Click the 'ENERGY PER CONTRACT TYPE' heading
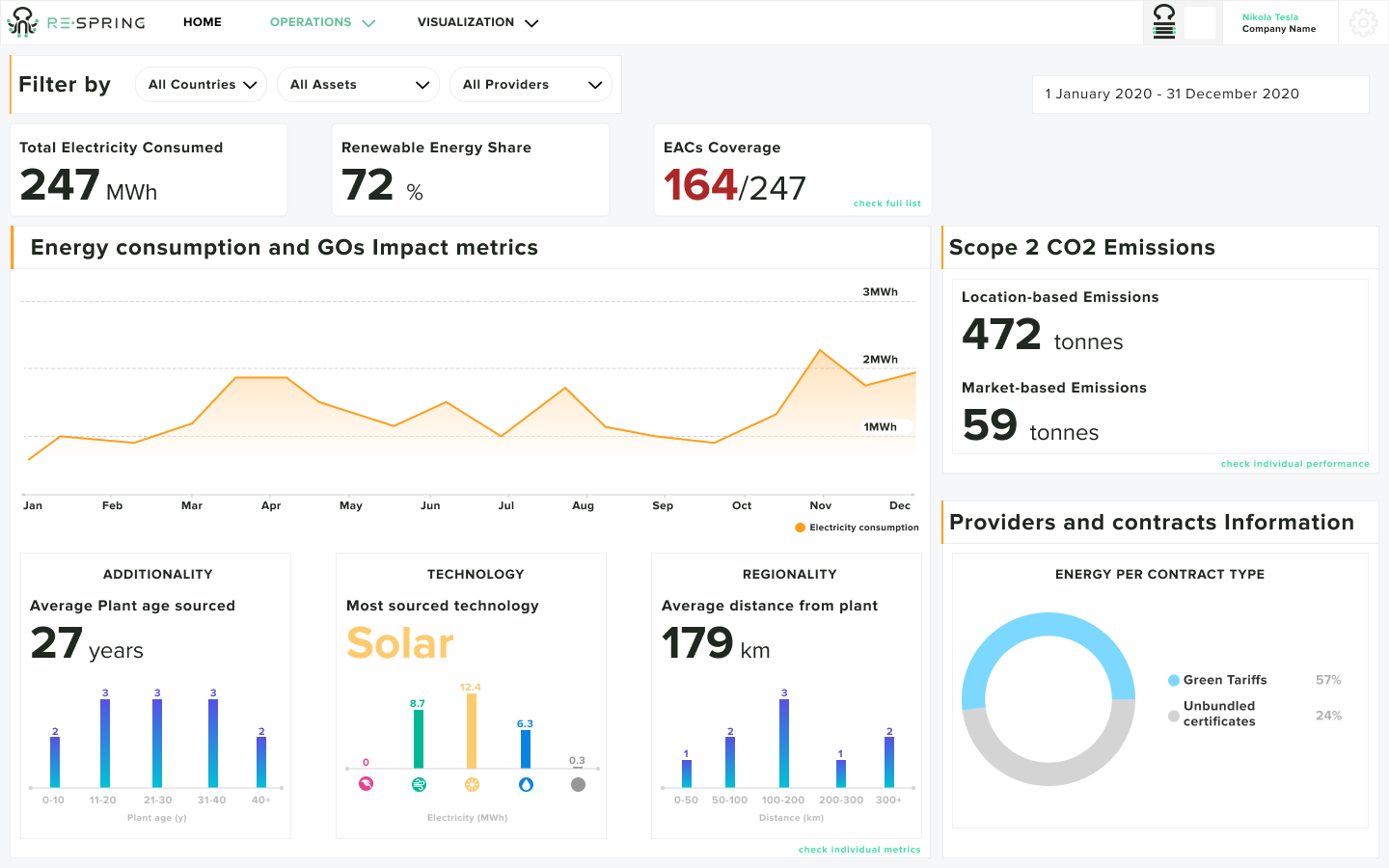This screenshot has width=1389, height=868. 1159,574
